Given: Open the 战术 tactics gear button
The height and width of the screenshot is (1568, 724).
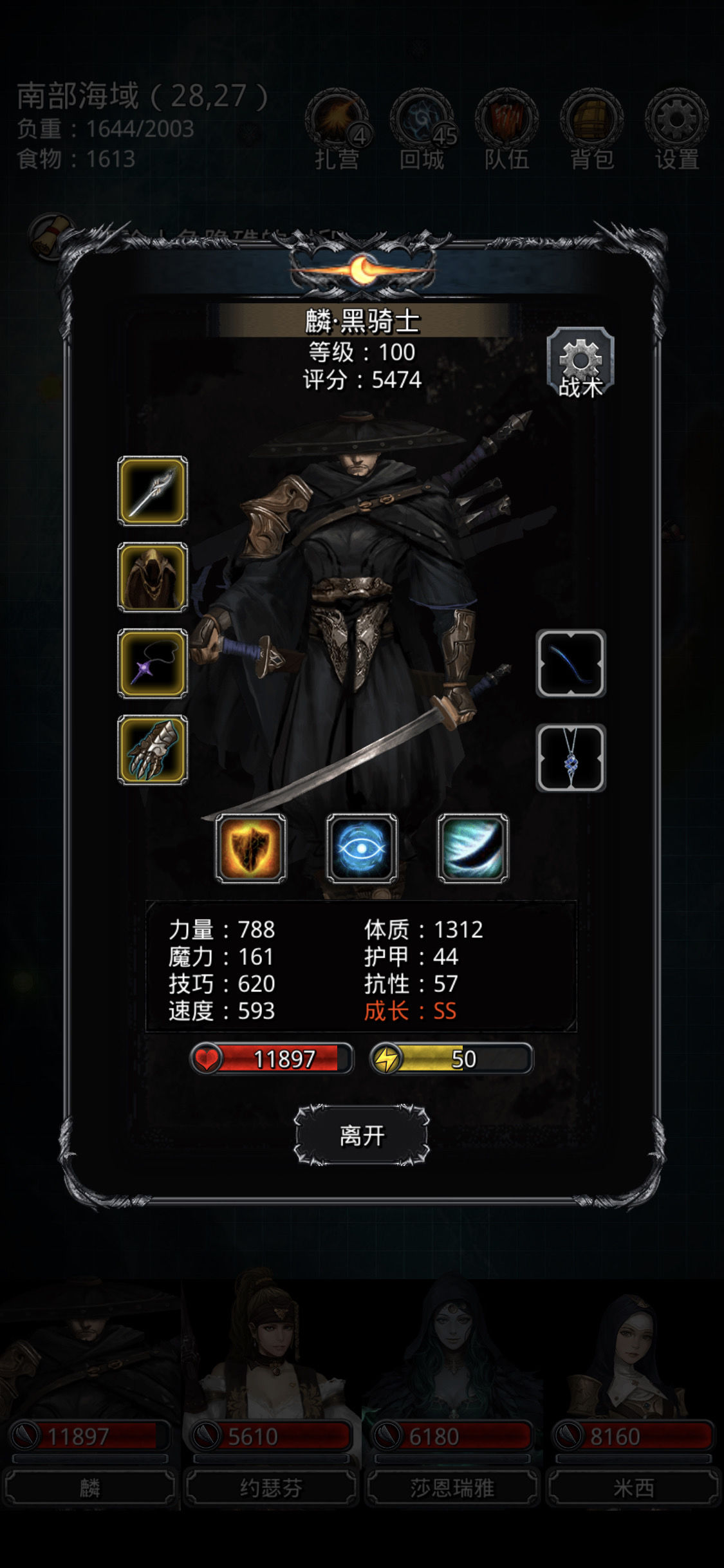Looking at the screenshot, I should [580, 362].
